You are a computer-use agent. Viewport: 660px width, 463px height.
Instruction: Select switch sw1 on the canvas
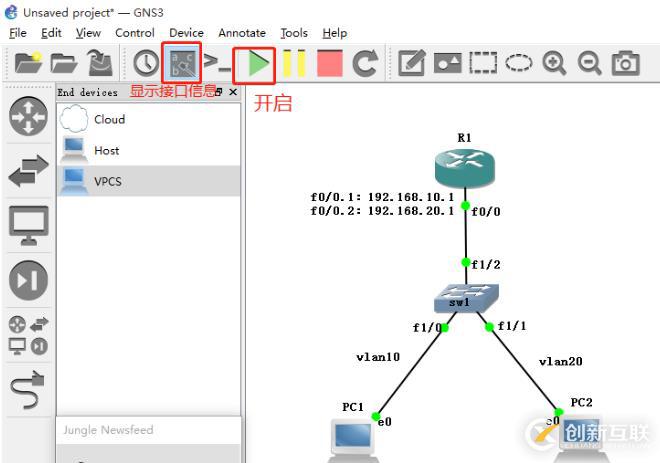(466, 298)
